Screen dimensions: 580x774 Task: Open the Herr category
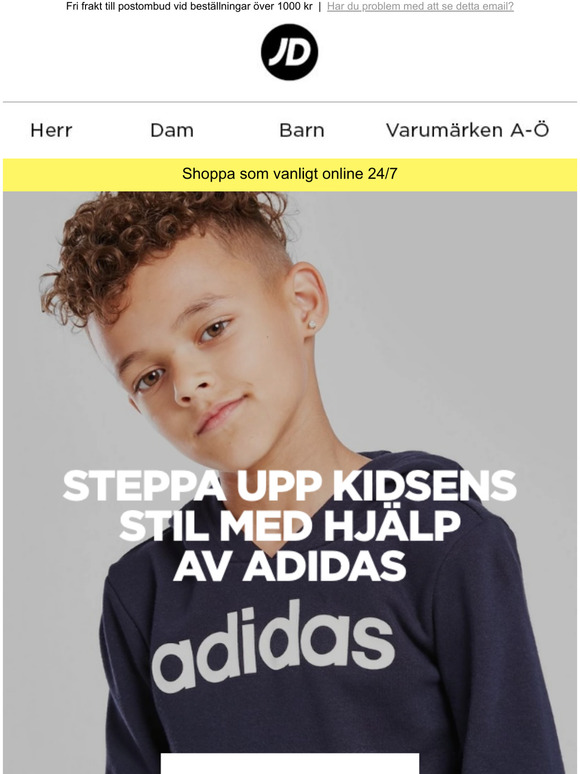point(51,130)
